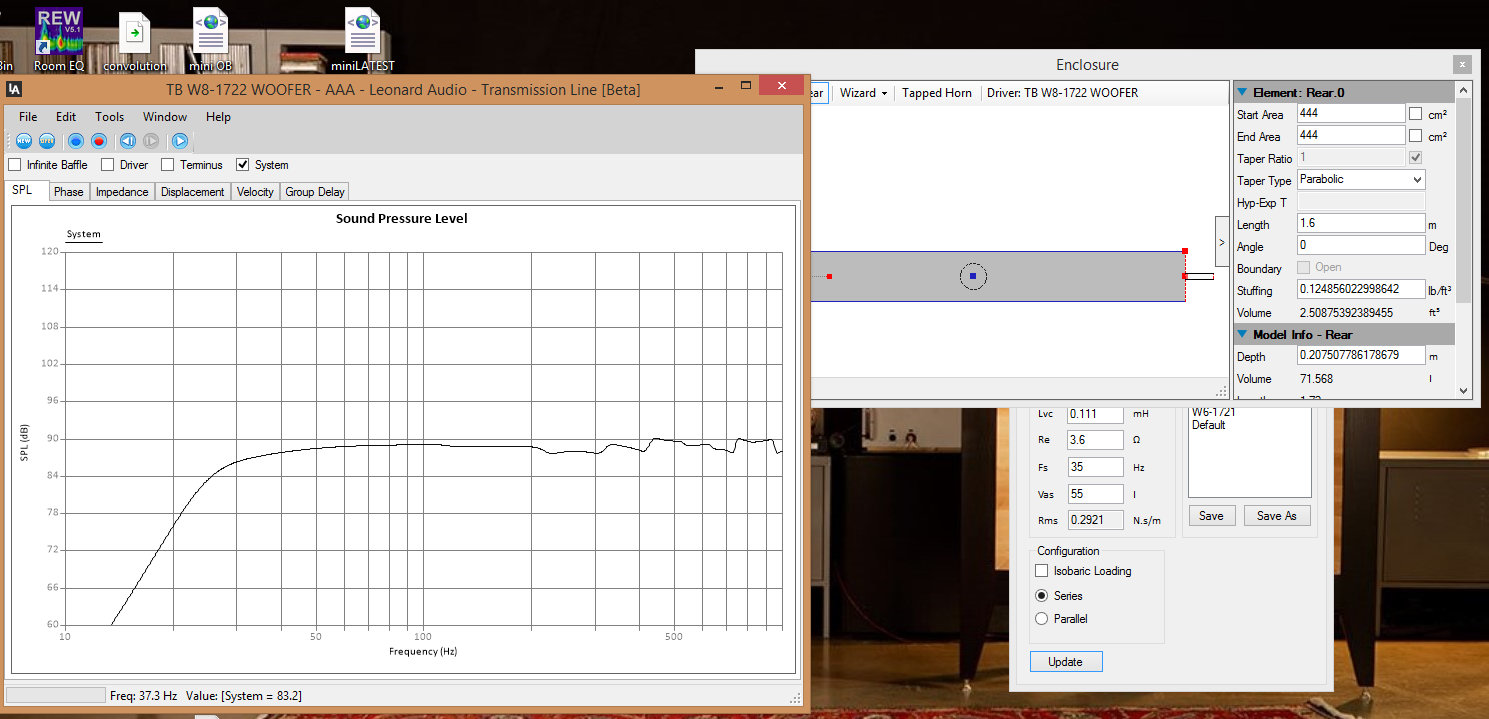Select the W6-1721 entry in driver list

[1215, 412]
